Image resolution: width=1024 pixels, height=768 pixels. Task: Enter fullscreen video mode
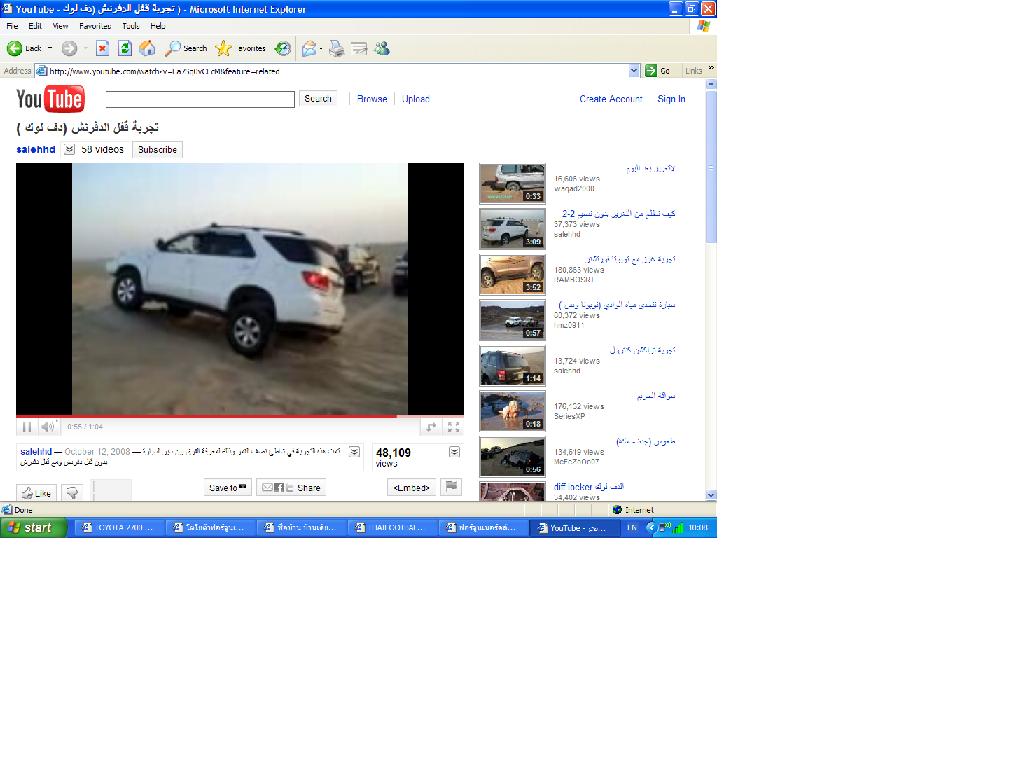453,427
